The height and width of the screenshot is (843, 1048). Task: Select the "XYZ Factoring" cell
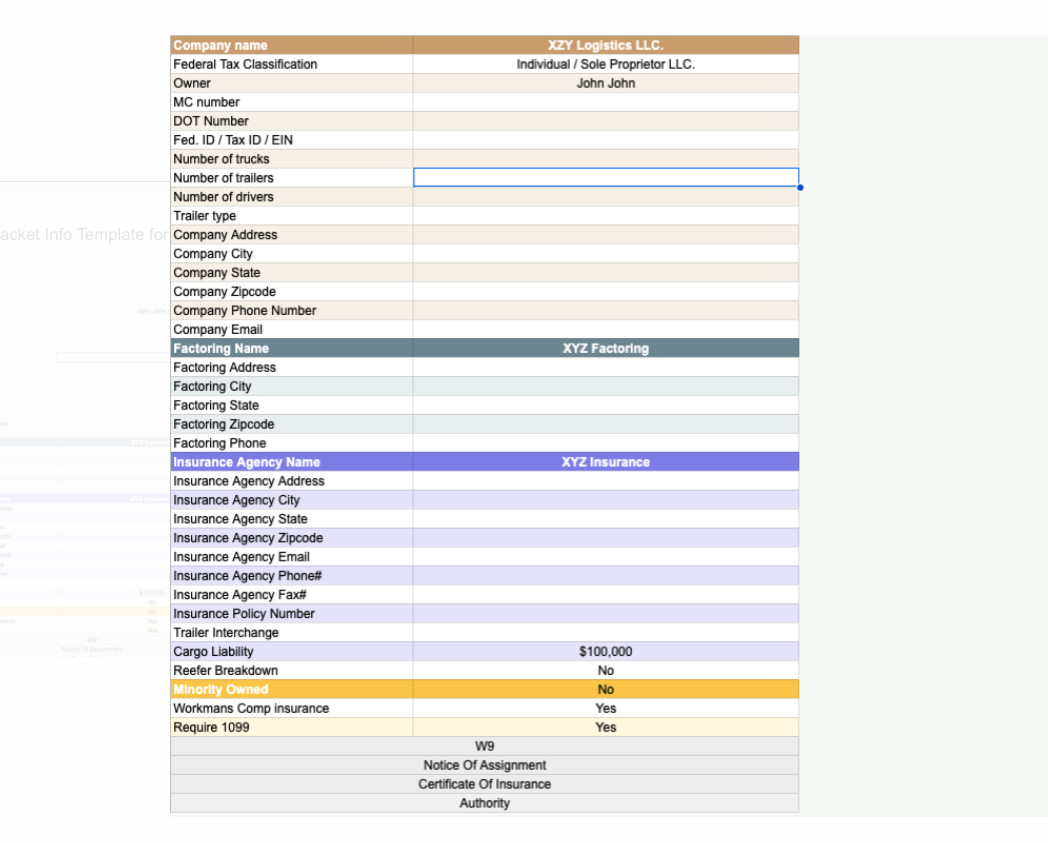click(x=605, y=349)
